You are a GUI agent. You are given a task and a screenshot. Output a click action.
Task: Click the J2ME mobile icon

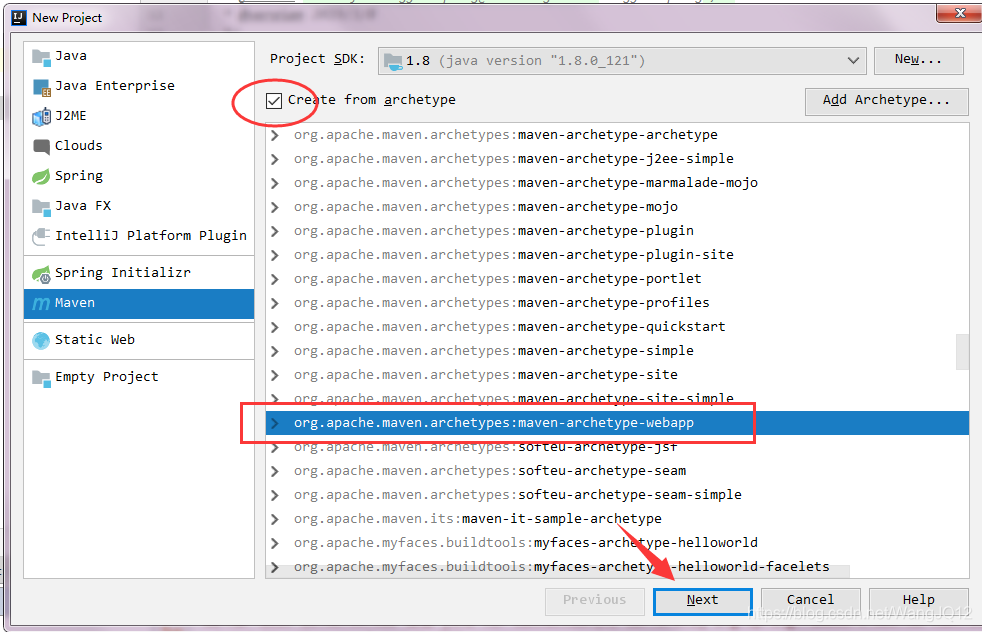pyautogui.click(x=41, y=117)
